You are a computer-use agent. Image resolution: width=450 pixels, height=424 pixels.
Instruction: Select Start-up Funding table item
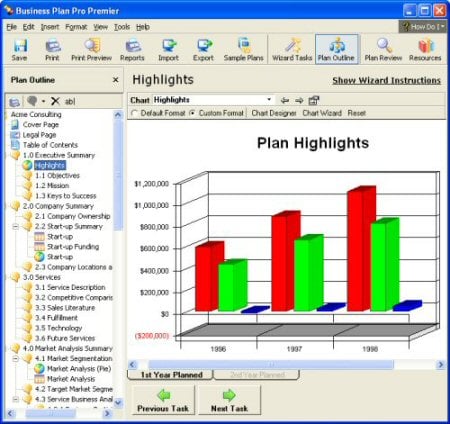(x=73, y=247)
